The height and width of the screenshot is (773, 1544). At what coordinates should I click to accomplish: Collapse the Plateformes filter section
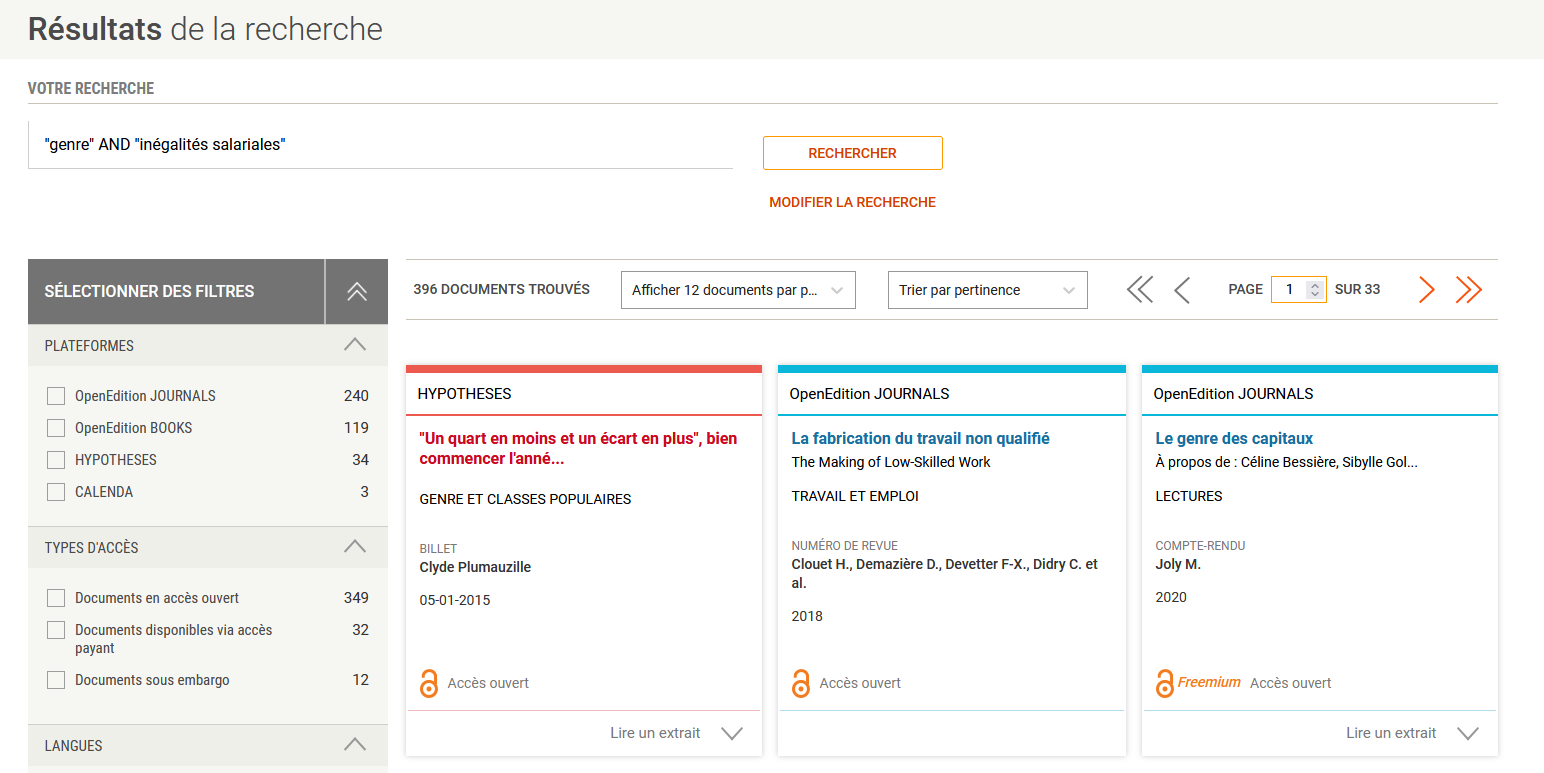pos(355,345)
